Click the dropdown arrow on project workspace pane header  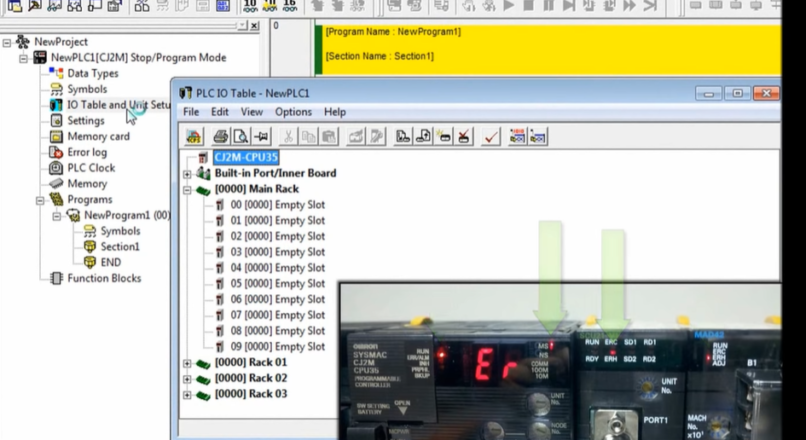(243, 26)
